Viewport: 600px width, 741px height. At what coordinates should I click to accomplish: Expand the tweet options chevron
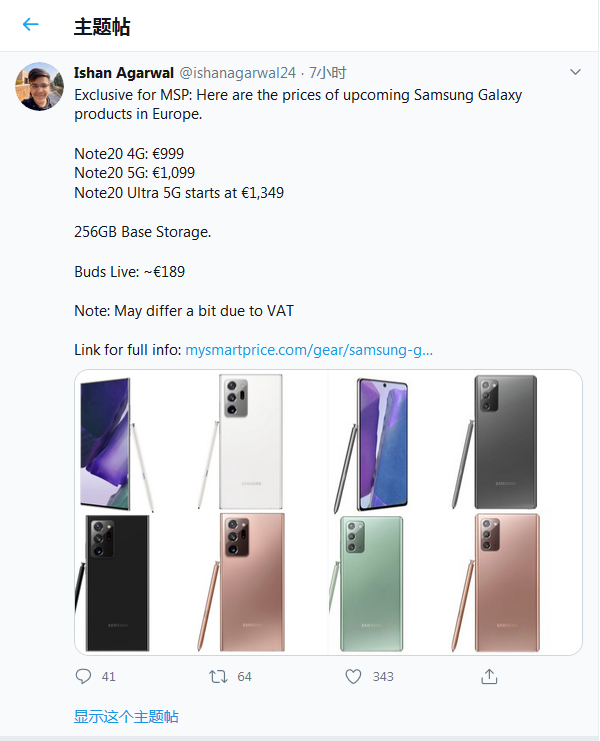575,72
